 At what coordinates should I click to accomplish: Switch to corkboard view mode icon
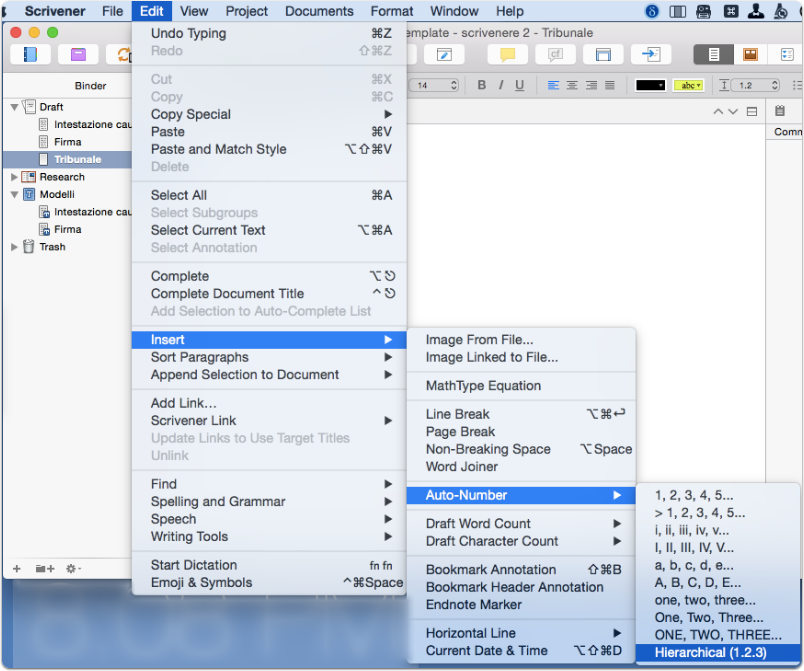coord(750,54)
